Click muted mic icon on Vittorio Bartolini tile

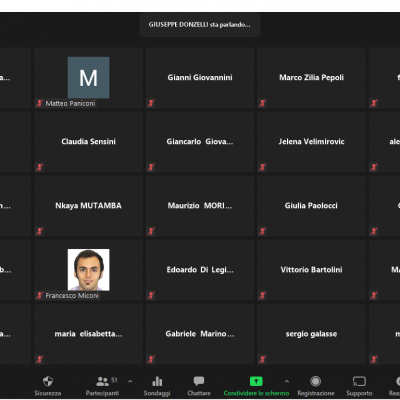pyautogui.click(x=262, y=295)
